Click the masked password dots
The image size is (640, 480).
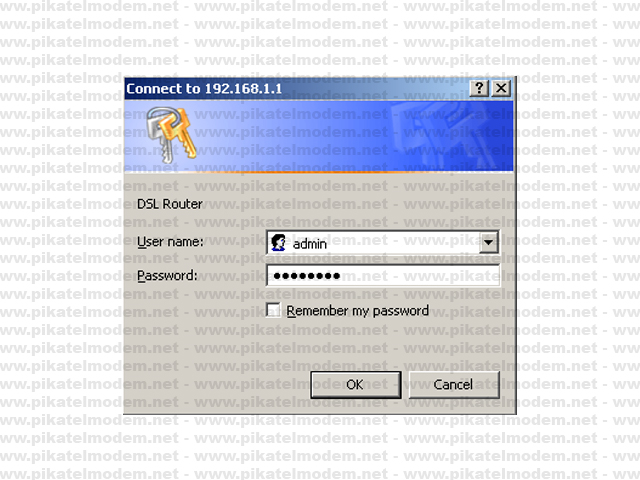pyautogui.click(x=307, y=276)
